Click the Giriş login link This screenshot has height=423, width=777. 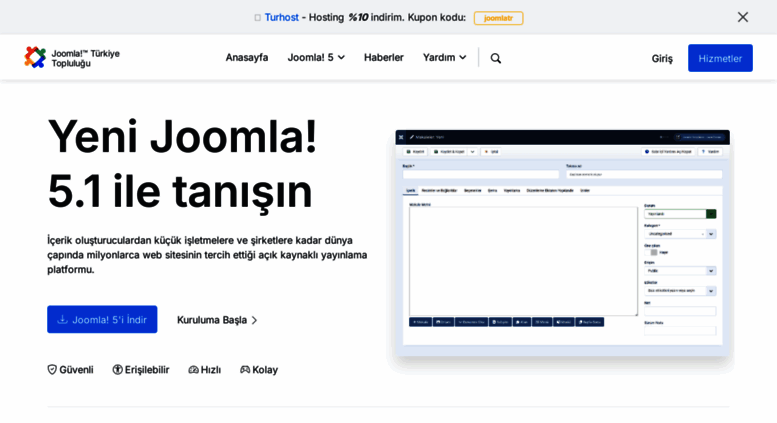click(662, 58)
